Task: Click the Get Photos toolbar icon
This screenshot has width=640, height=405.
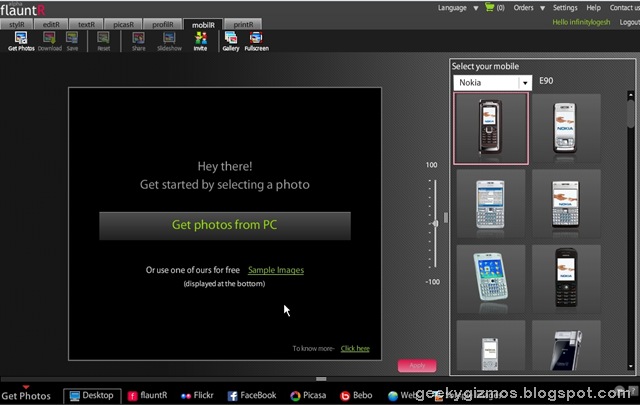Action: point(21,41)
